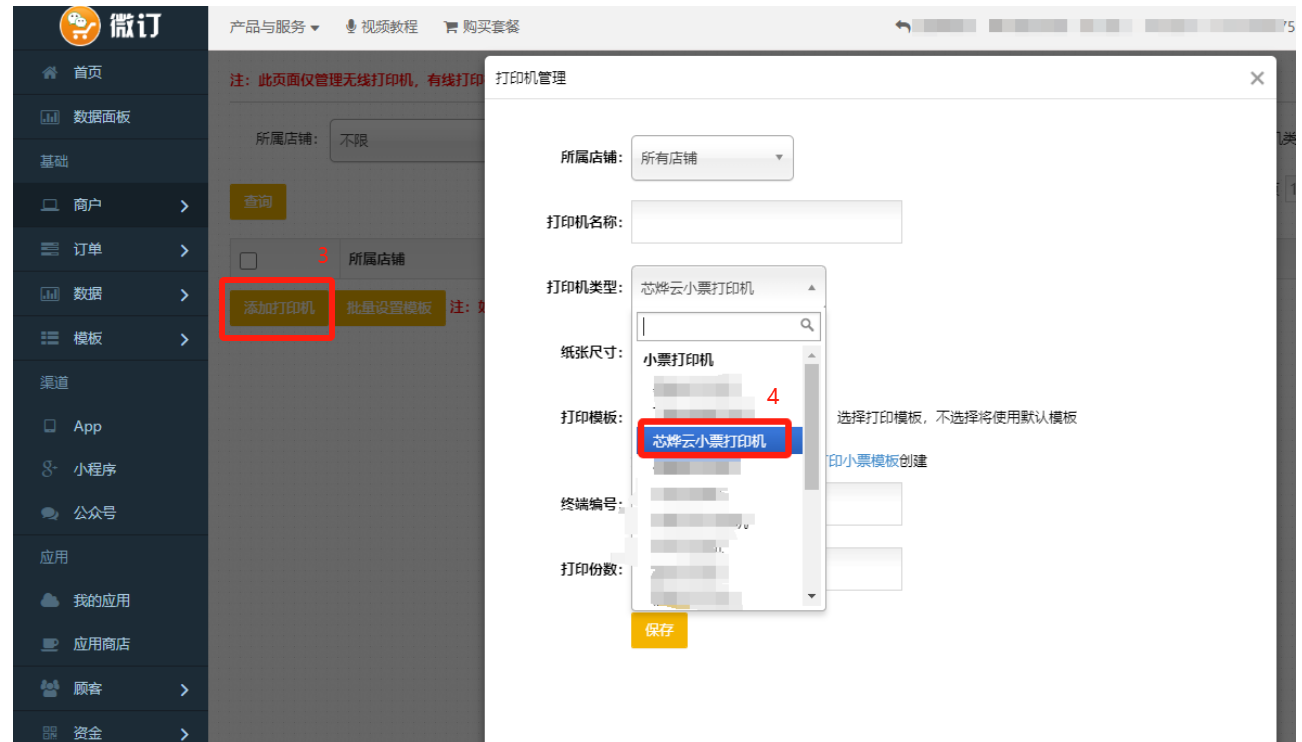This screenshot has height=742, width=1302.
Task: Expand the 商户 submenu chevron
Action: (184, 206)
